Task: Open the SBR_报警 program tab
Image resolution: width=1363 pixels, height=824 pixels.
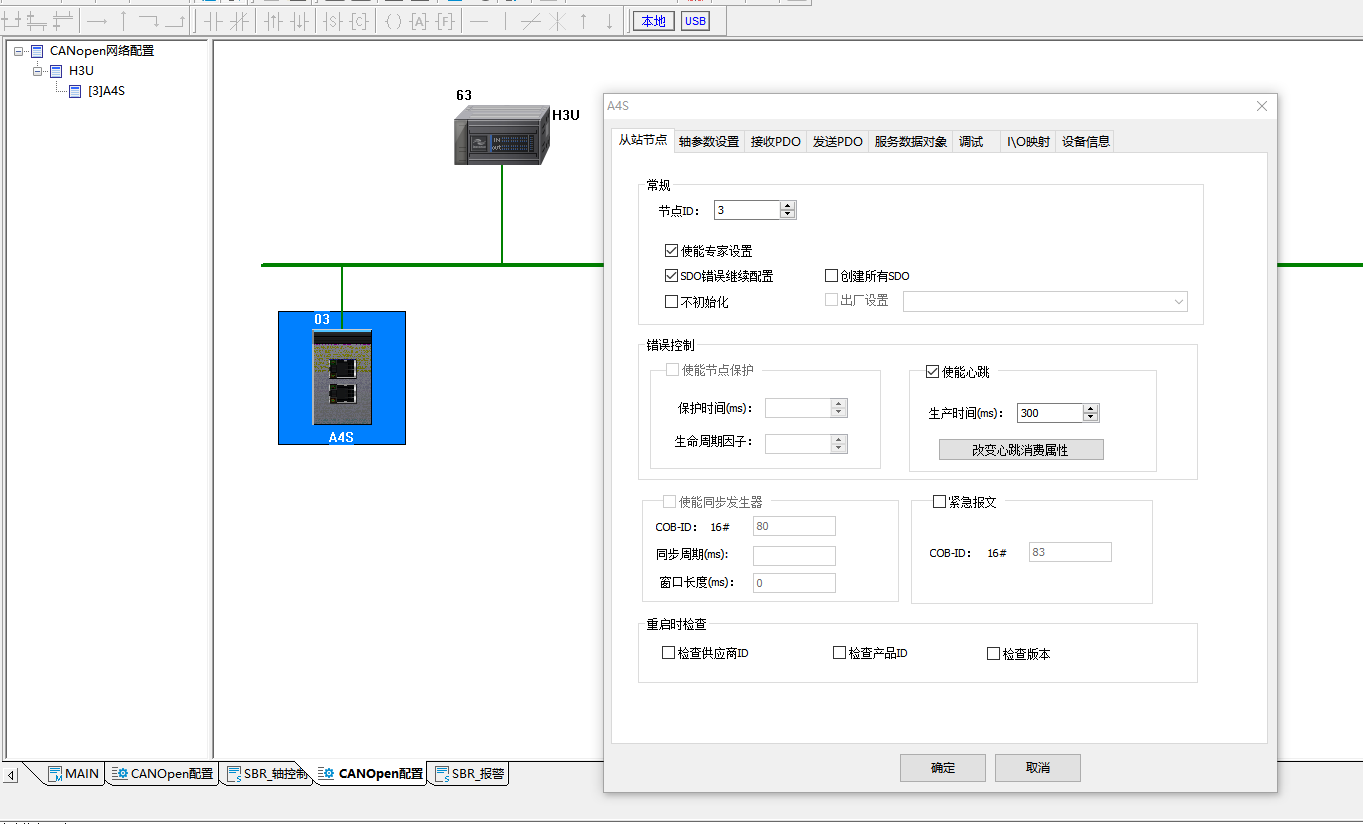Action: [469, 773]
